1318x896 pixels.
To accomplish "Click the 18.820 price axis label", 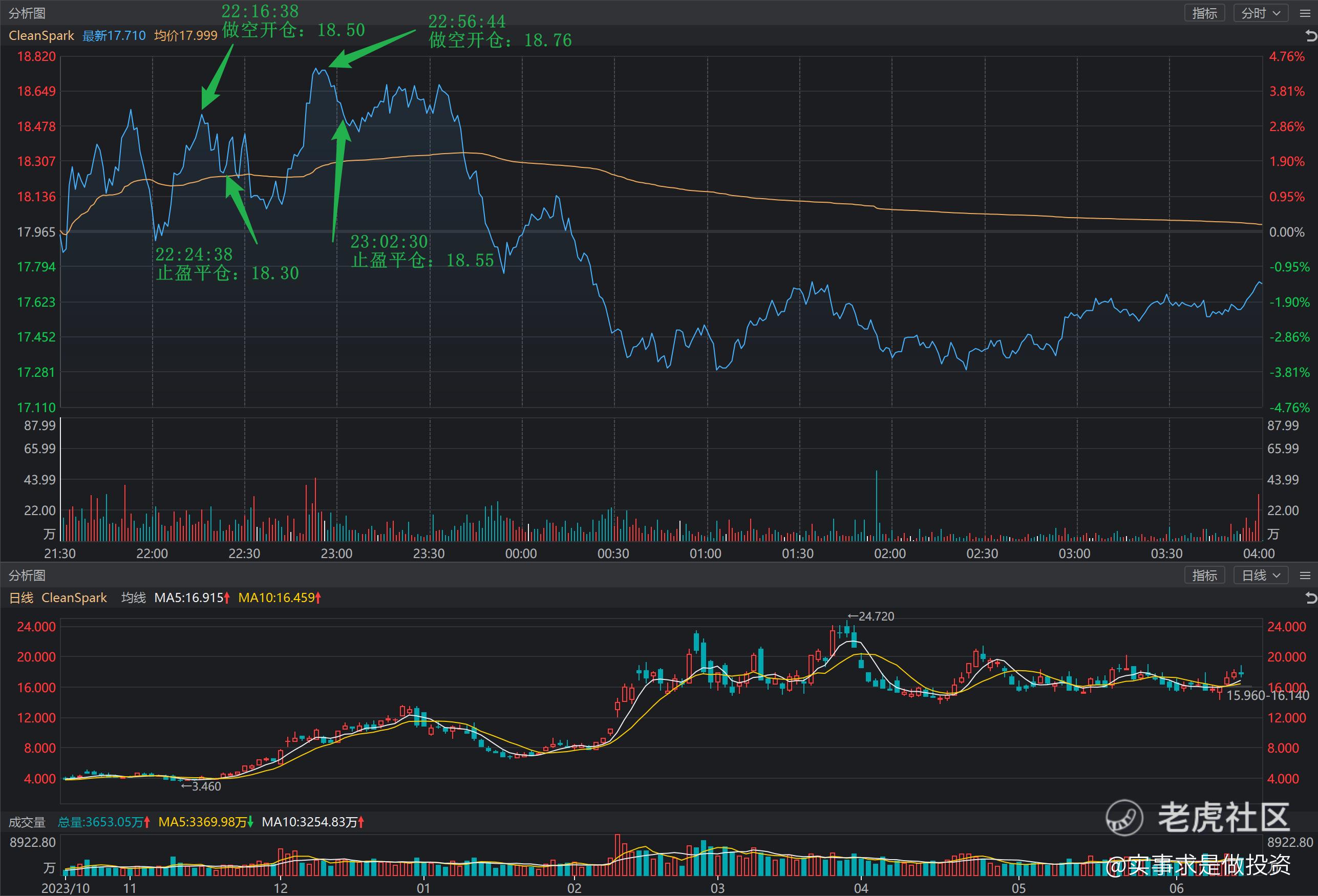I will click(x=36, y=57).
